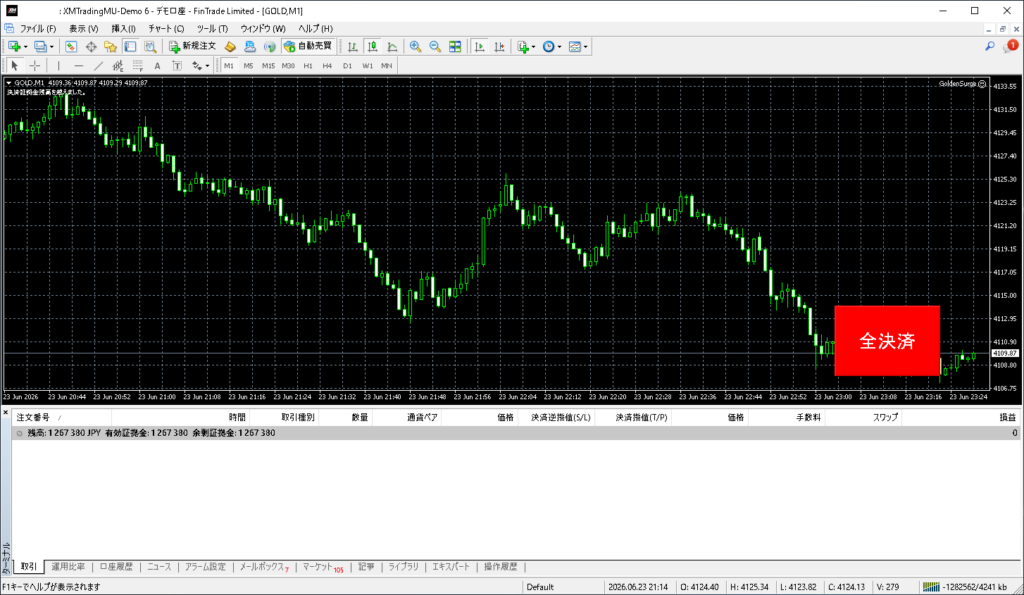Viewport: 1024px width, 595px height.
Task: Click the 新規注文 new order button
Action: click(193, 46)
